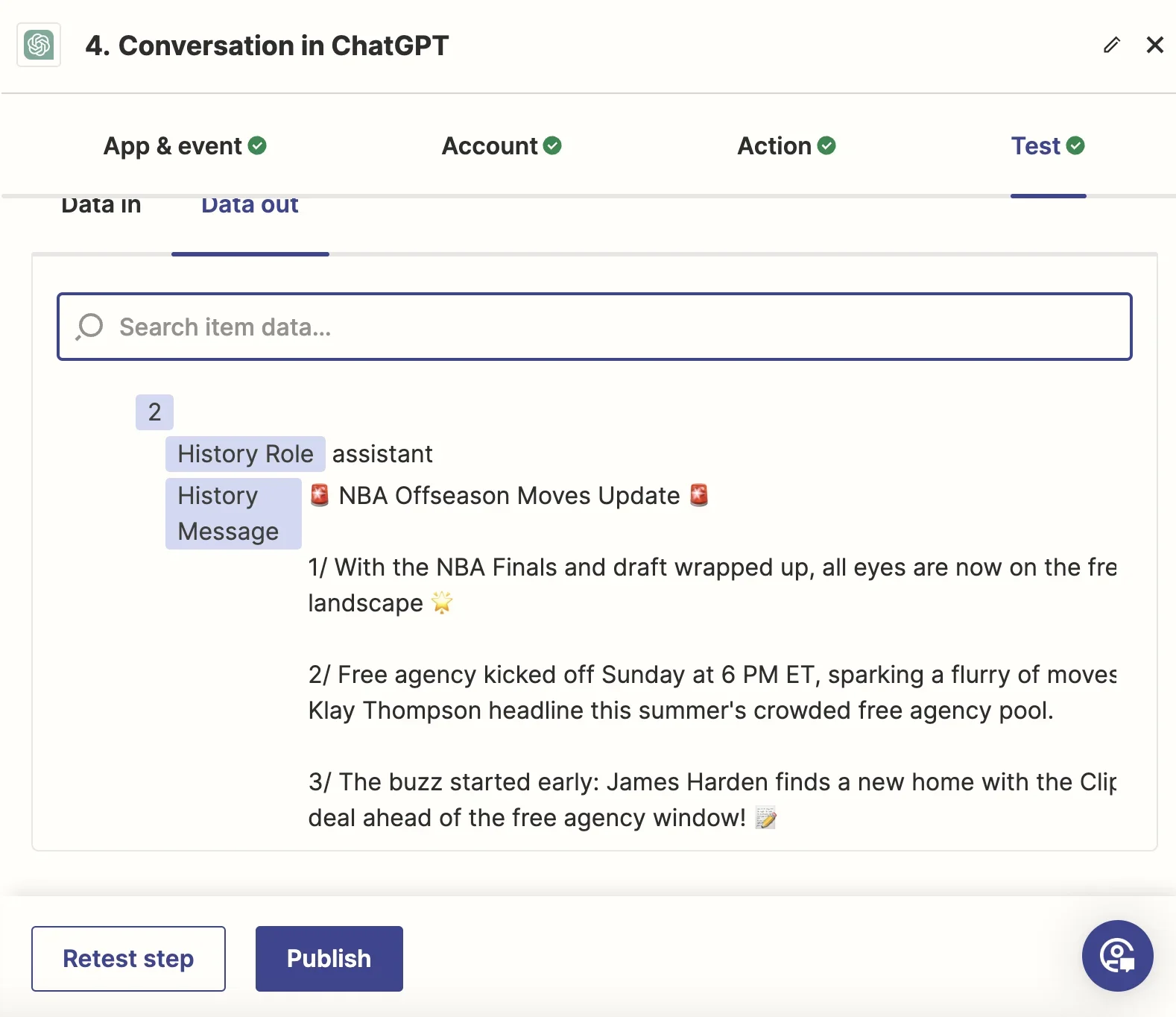Image resolution: width=1176 pixels, height=1017 pixels.
Task: Click the item number 2 label
Action: coord(154,412)
